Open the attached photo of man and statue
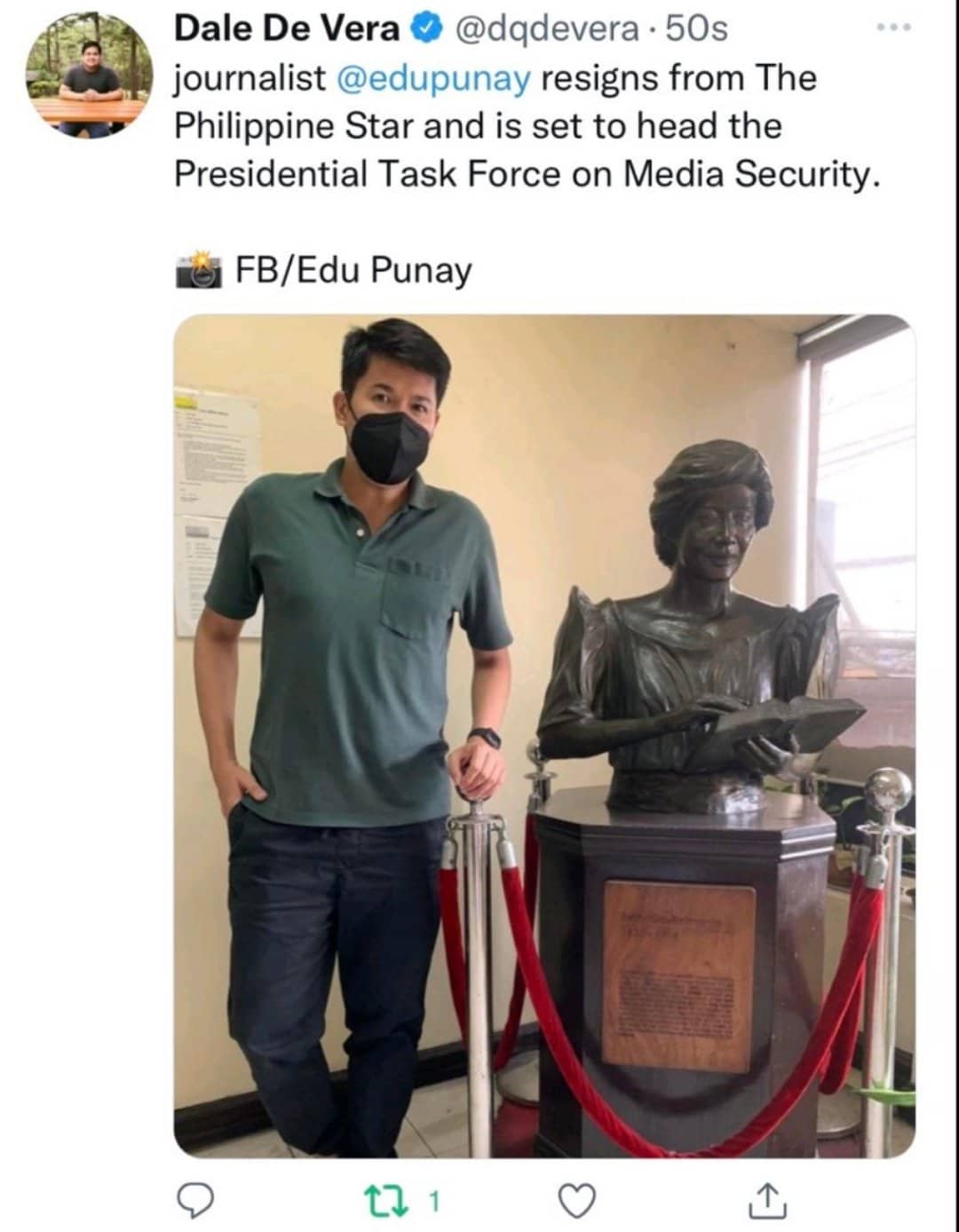Image resolution: width=959 pixels, height=1232 pixels. 544,736
